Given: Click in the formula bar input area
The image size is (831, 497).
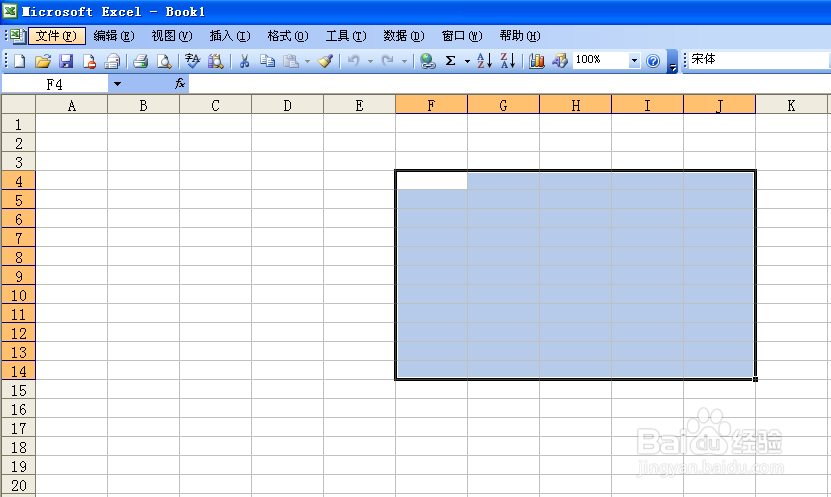Looking at the screenshot, I should tap(509, 84).
